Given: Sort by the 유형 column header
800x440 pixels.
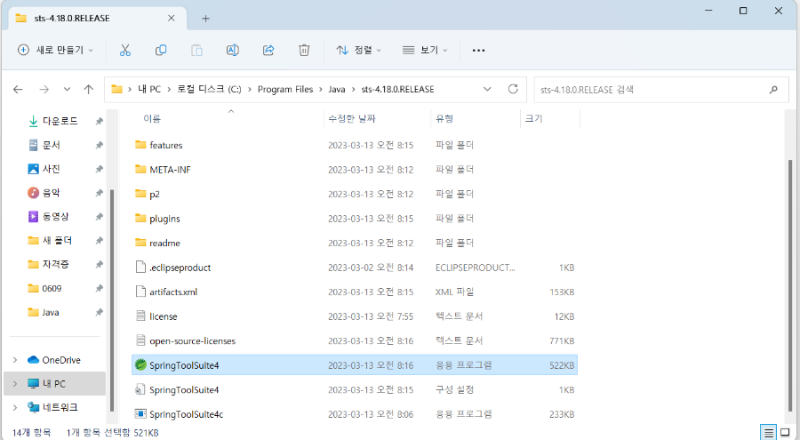Looking at the screenshot, I should coord(444,118).
